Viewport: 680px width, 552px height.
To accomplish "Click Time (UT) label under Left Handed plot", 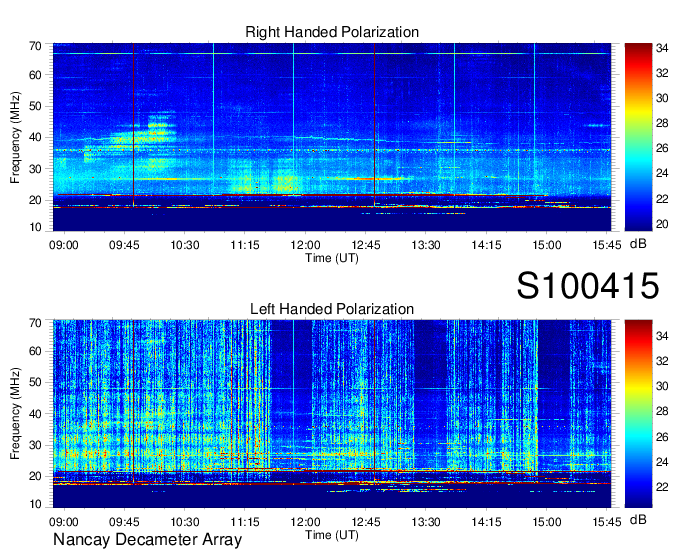I will [x=332, y=535].
